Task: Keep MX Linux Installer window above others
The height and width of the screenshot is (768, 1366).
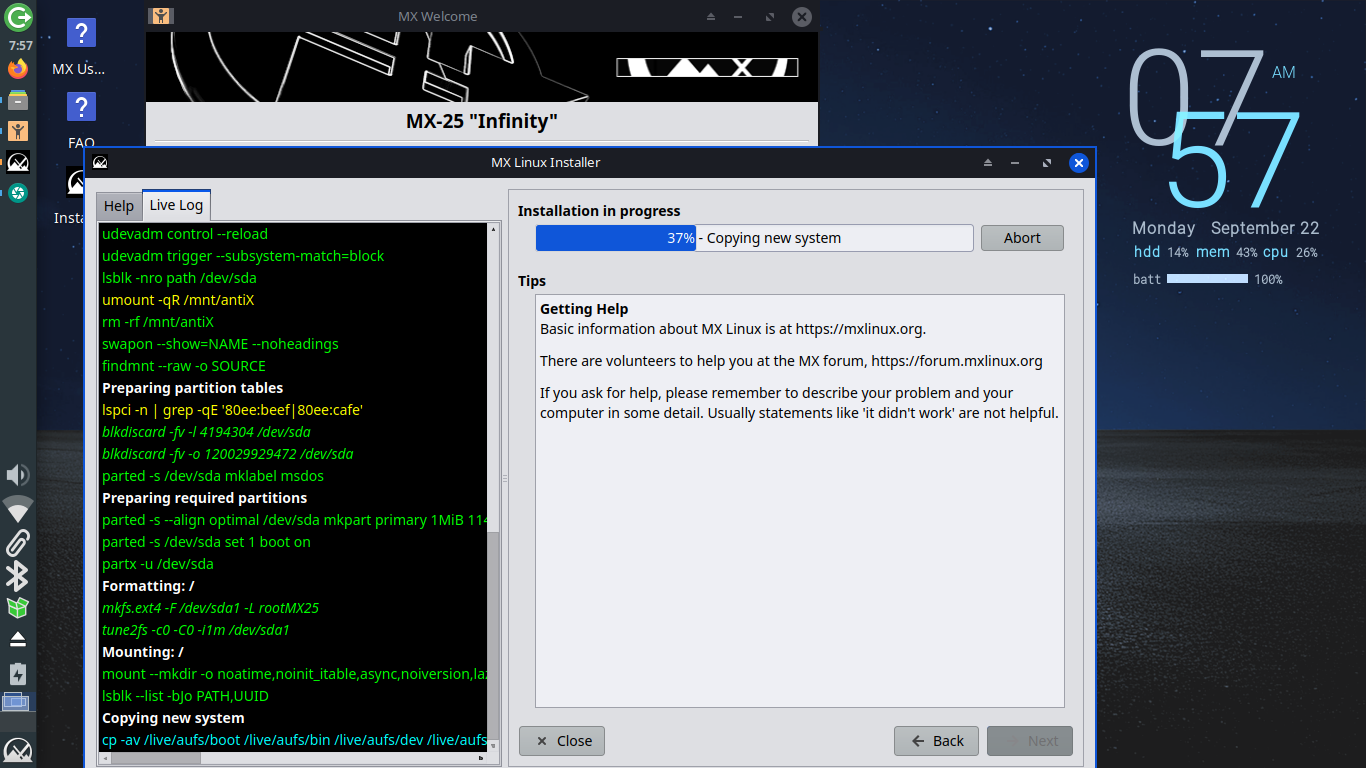Action: click(x=988, y=162)
